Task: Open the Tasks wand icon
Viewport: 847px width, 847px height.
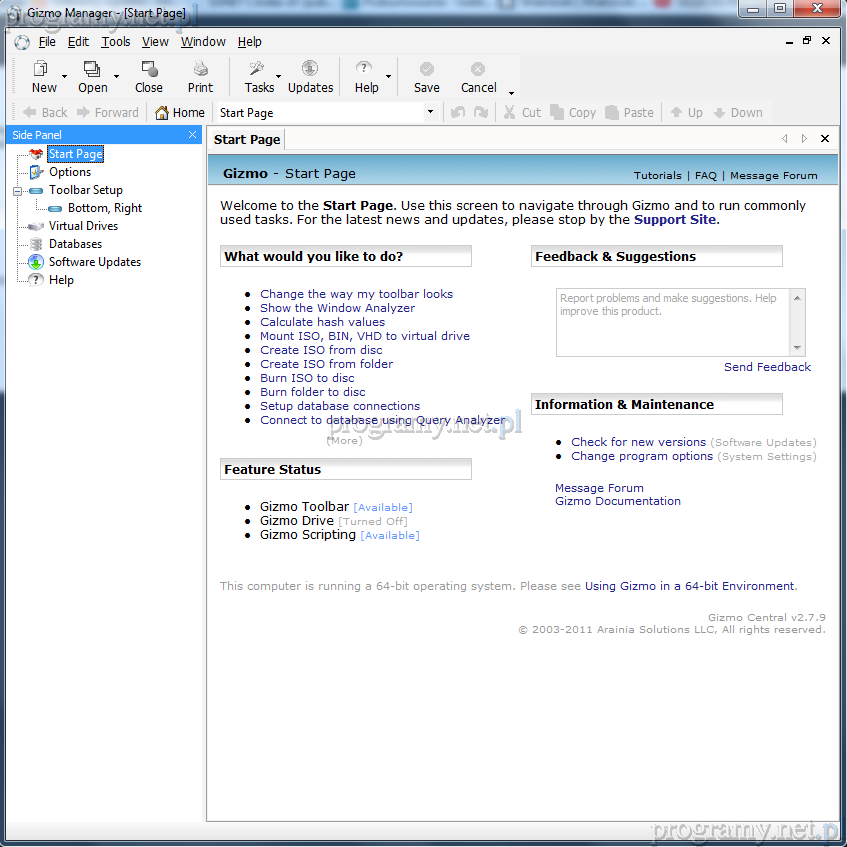Action: click(x=256, y=69)
